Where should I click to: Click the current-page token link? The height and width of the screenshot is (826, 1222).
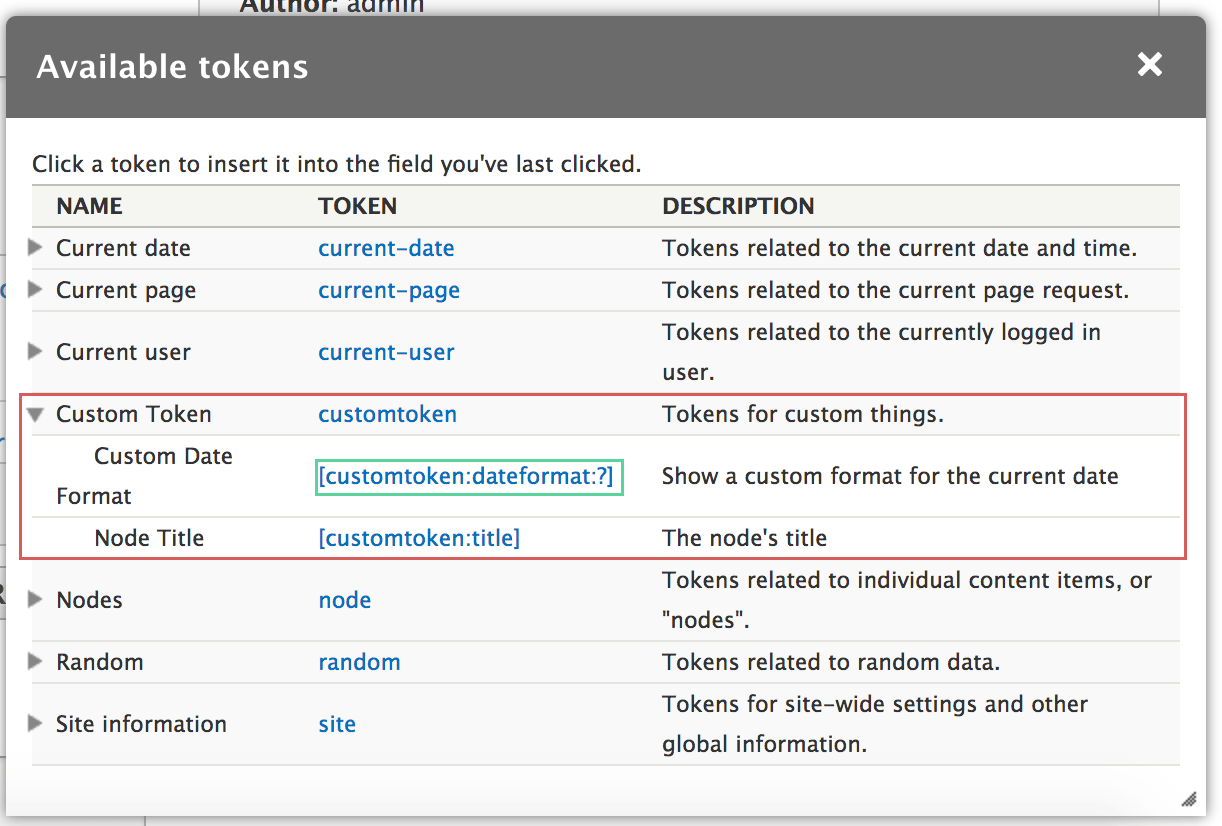(x=389, y=290)
